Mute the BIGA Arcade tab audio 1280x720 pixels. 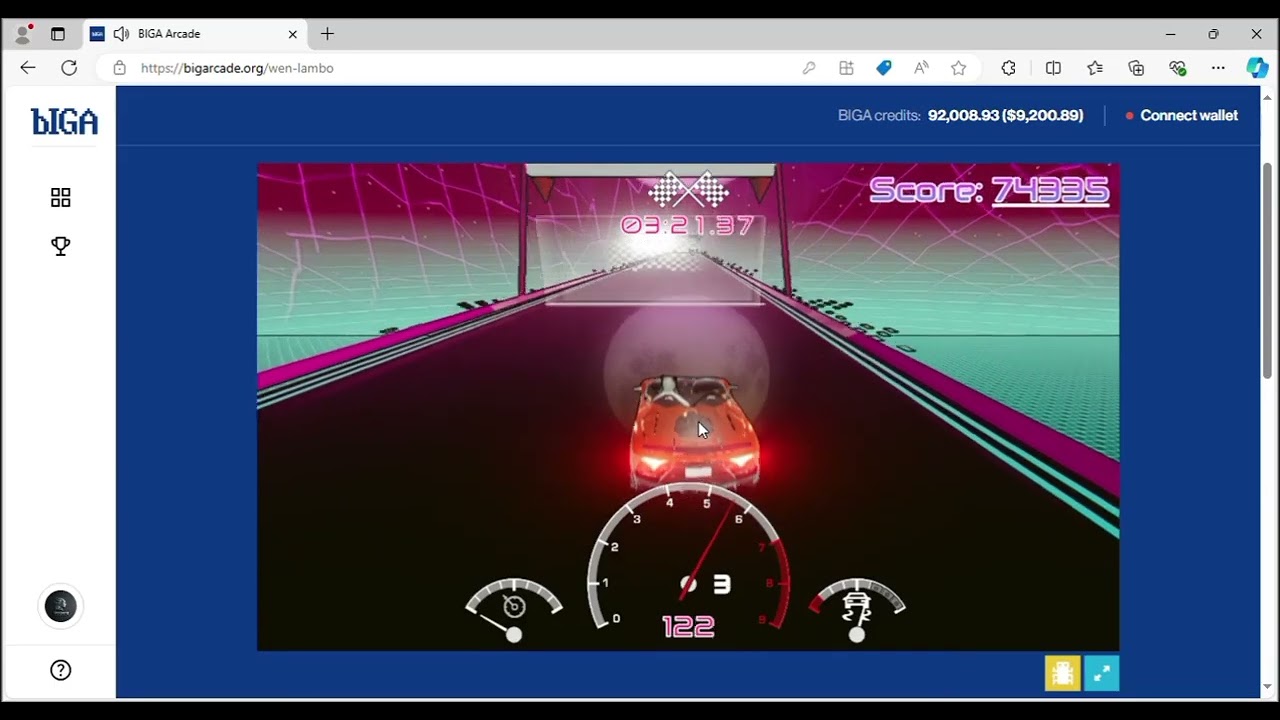click(x=122, y=34)
